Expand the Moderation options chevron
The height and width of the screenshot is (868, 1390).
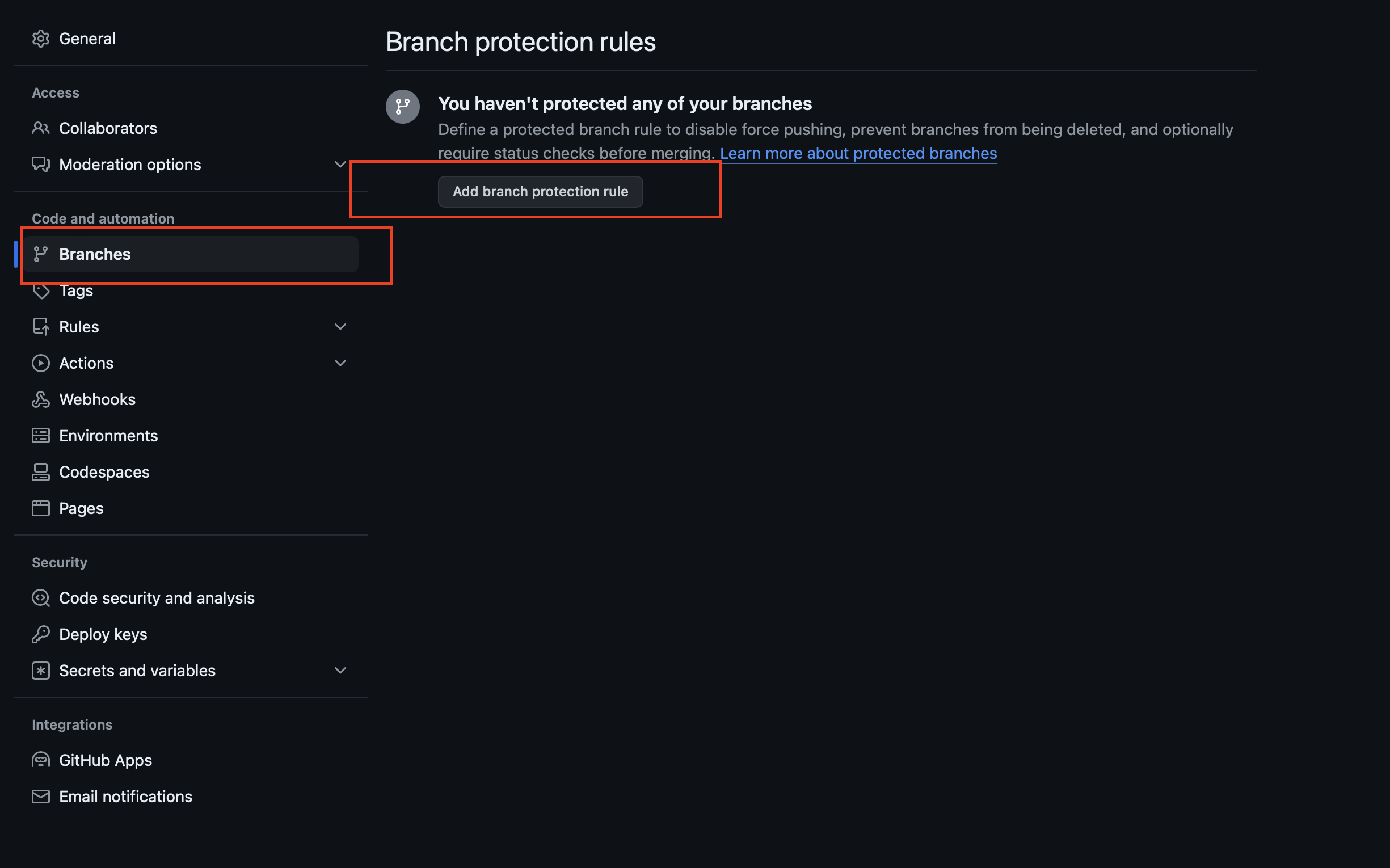tap(340, 165)
